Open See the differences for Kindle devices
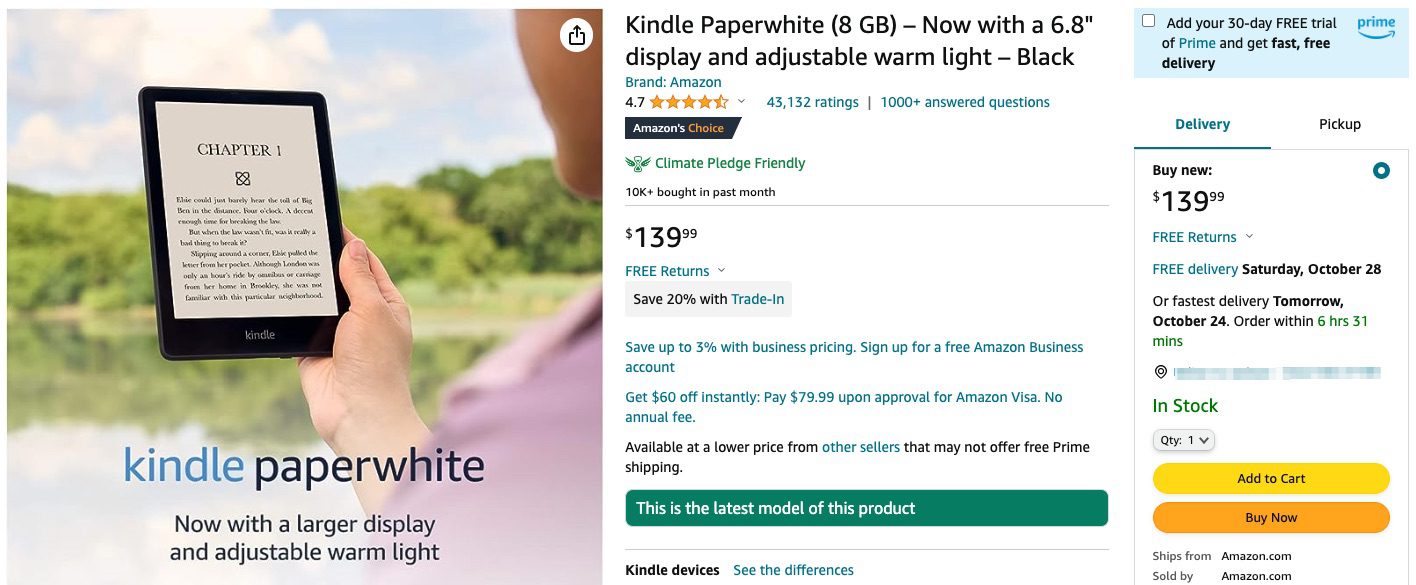Image resolution: width=1416 pixels, height=585 pixels. tap(793, 569)
